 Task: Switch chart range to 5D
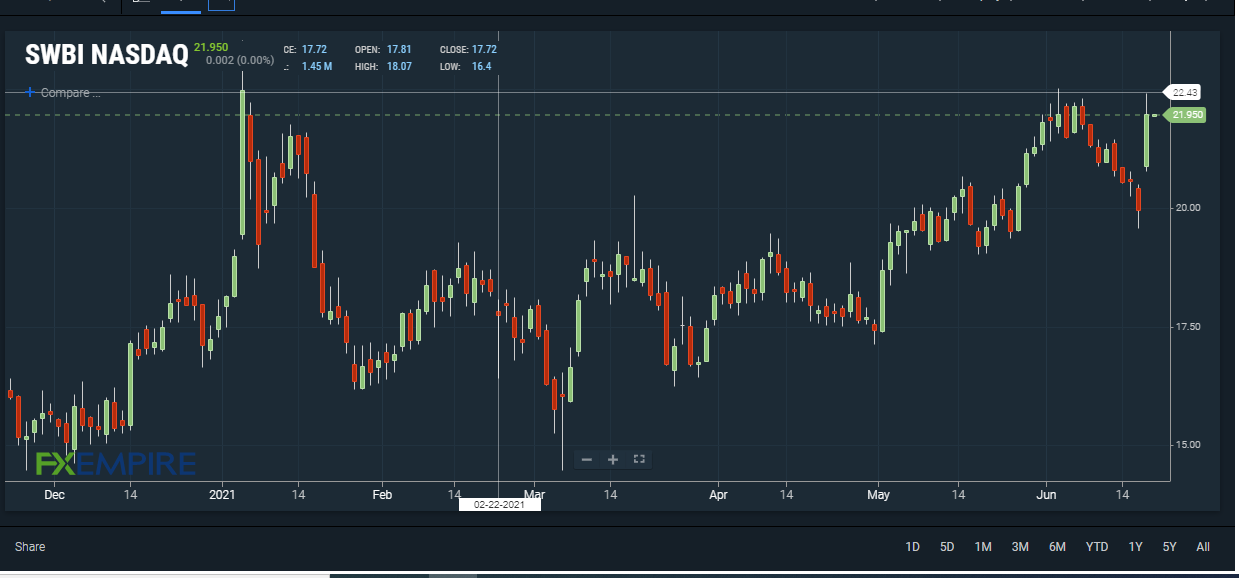(x=947, y=547)
